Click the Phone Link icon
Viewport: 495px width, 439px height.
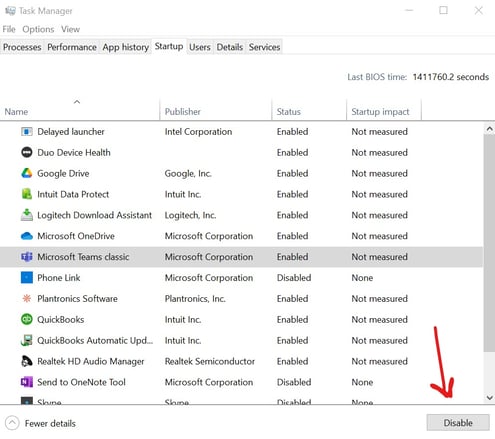(x=27, y=277)
